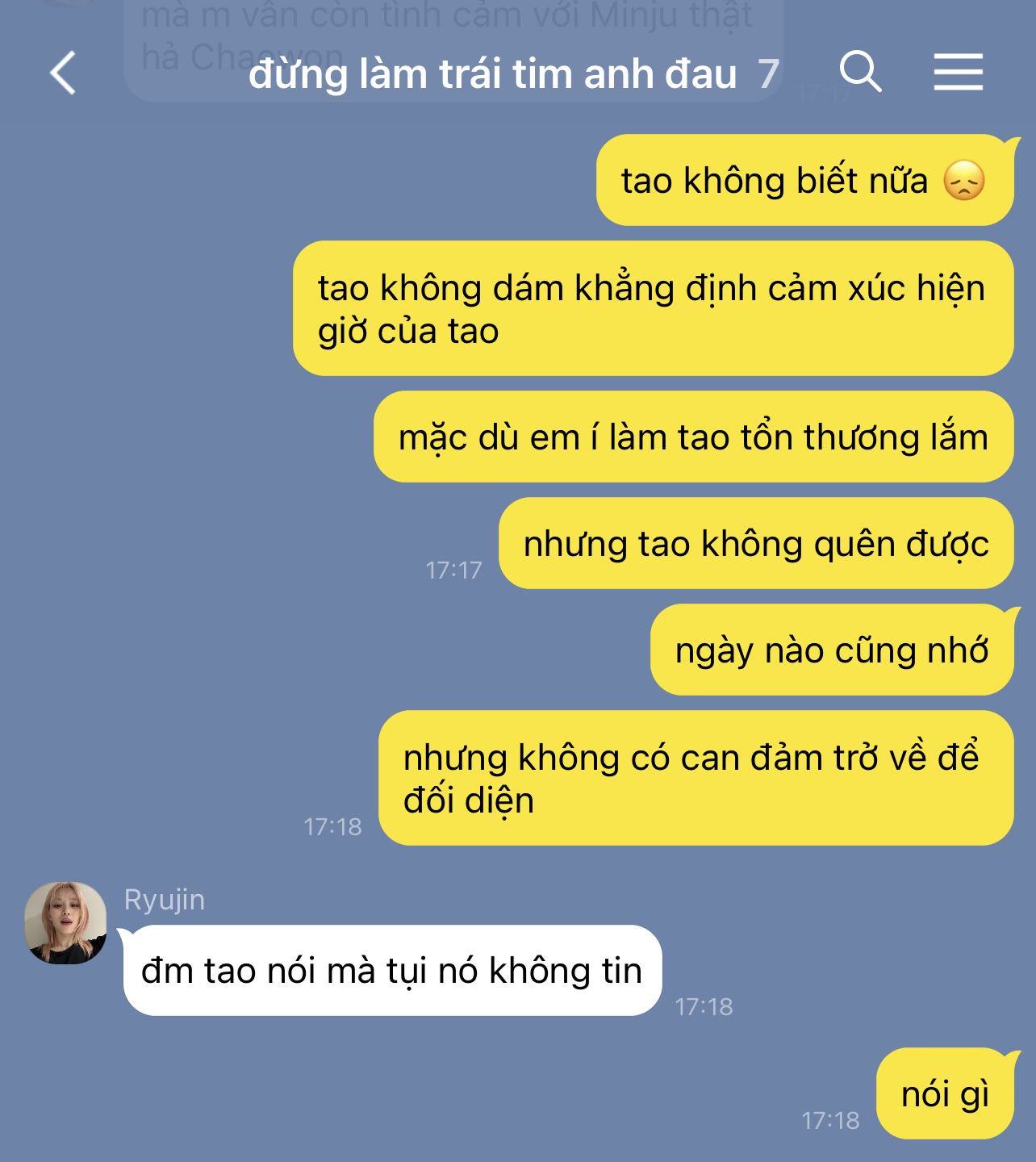Viewport: 1036px width, 1162px height.
Task: Select Ryujin's message đm tao nói mà
Action: click(x=392, y=970)
